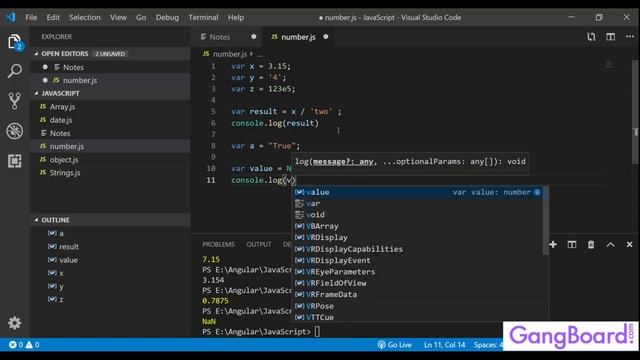Click the Open Changes icon in editor toolbar

pos(591,37)
